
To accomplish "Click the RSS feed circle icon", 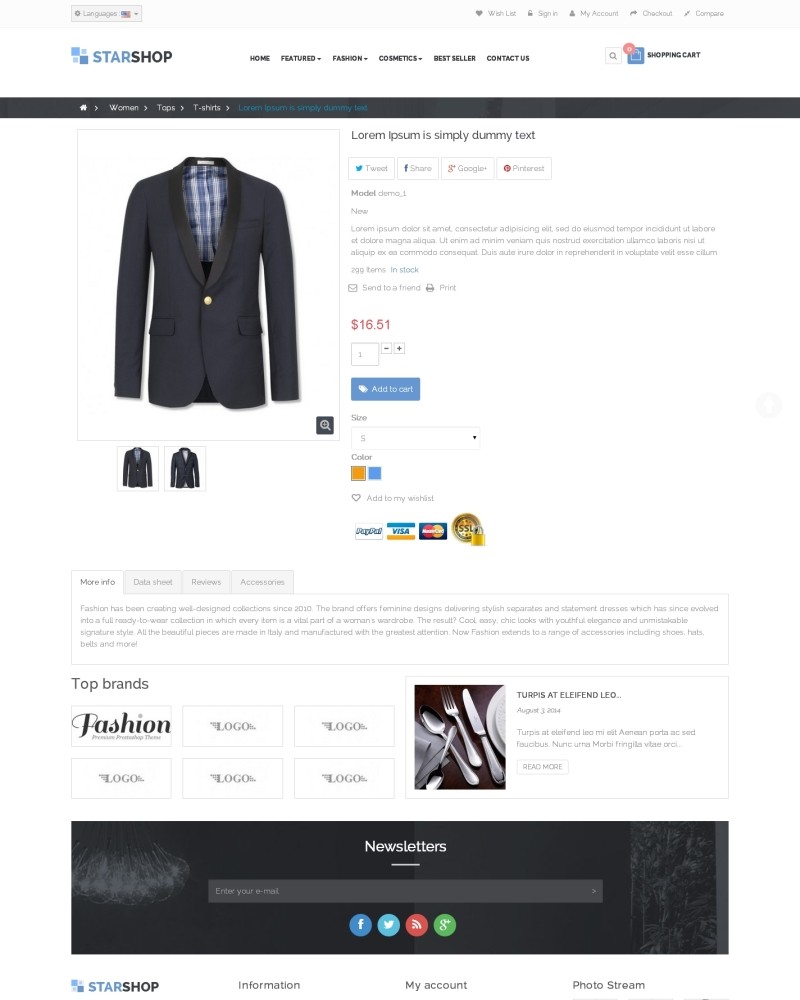I will [x=417, y=925].
